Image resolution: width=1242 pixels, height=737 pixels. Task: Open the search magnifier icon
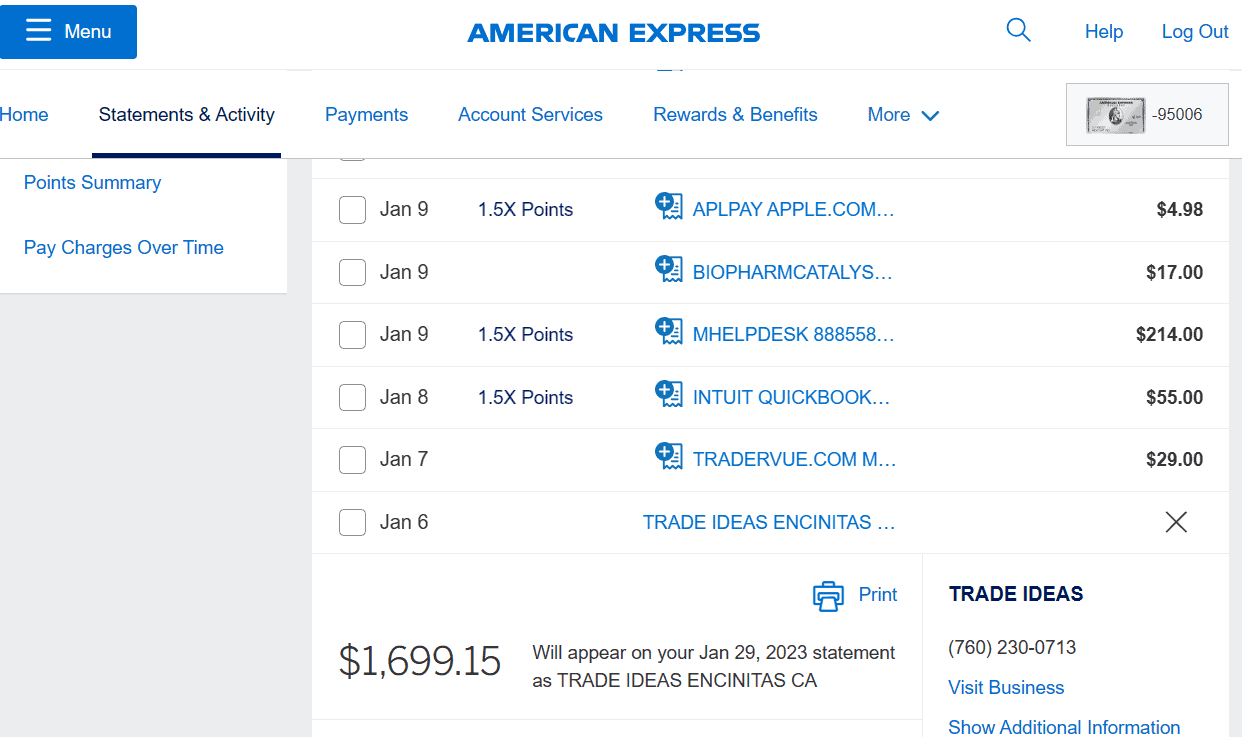pos(1018,30)
